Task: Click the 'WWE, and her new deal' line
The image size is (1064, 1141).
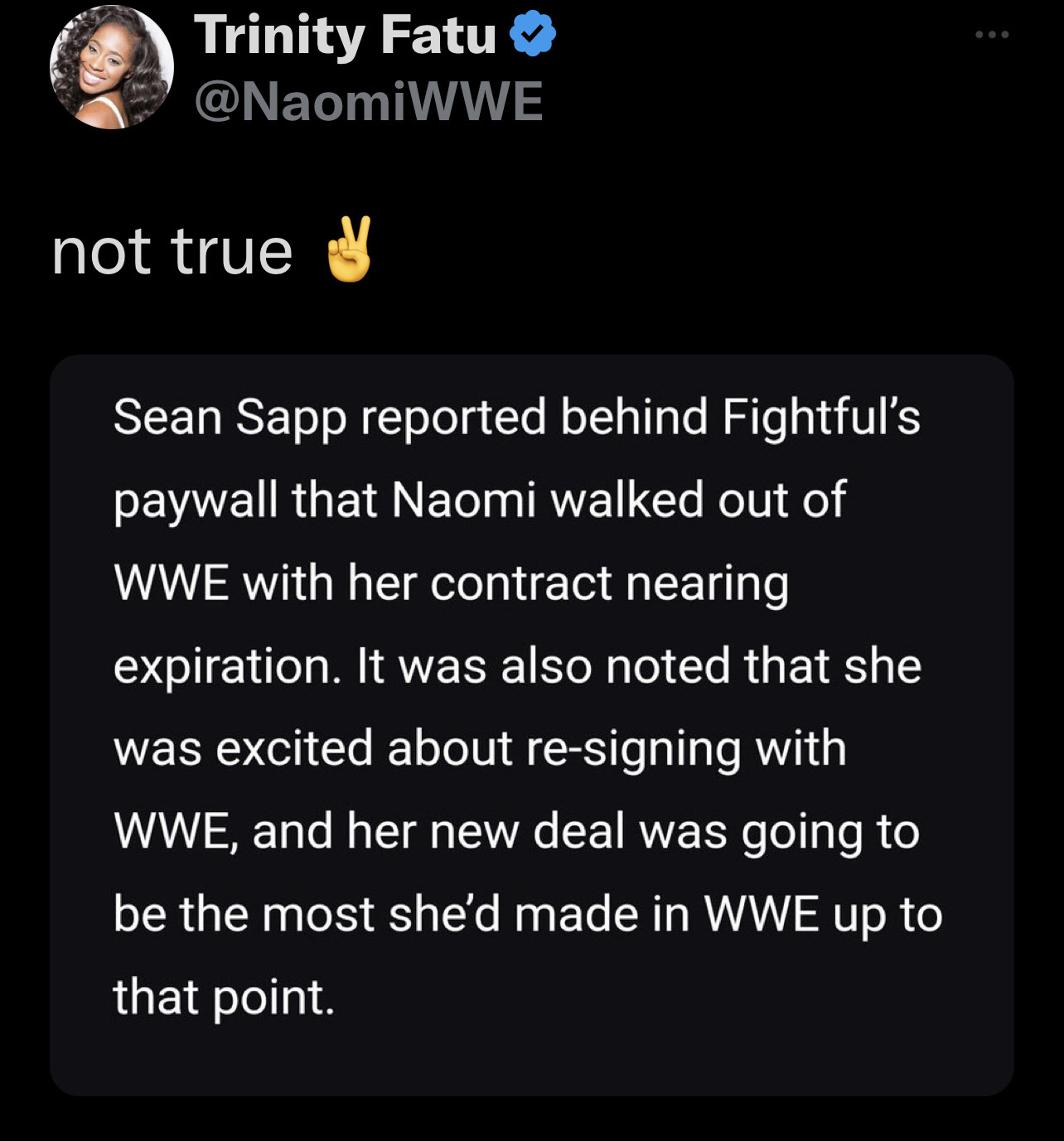Action: click(516, 832)
